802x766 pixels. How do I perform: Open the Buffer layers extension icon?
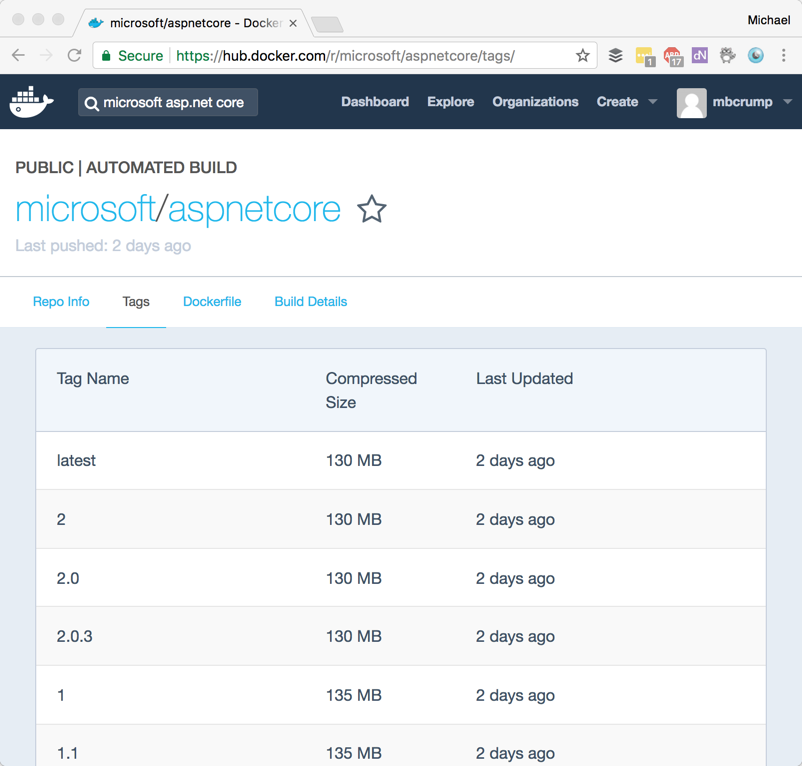pos(616,55)
